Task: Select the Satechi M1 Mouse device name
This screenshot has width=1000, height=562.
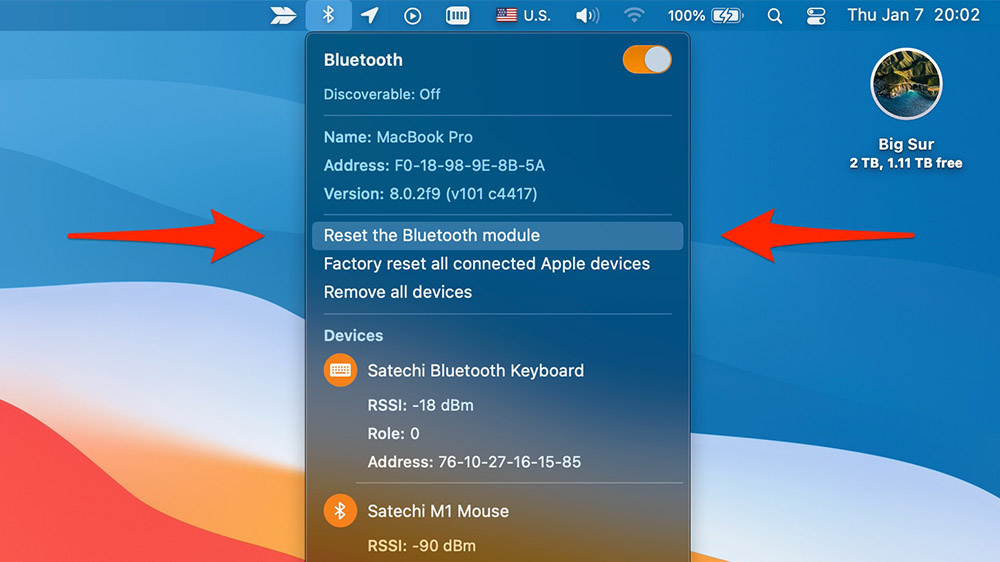Action: 438,511
